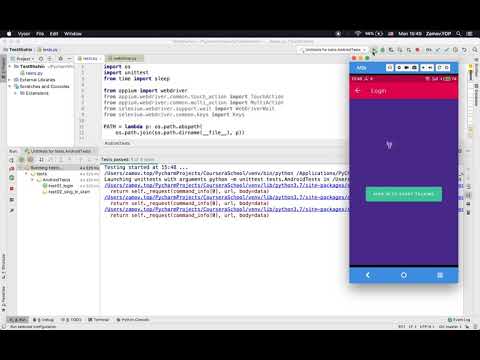Open Search Everywhere magnifier in PyCharm toolbar
The height and width of the screenshot is (360, 480).
coord(475,50)
